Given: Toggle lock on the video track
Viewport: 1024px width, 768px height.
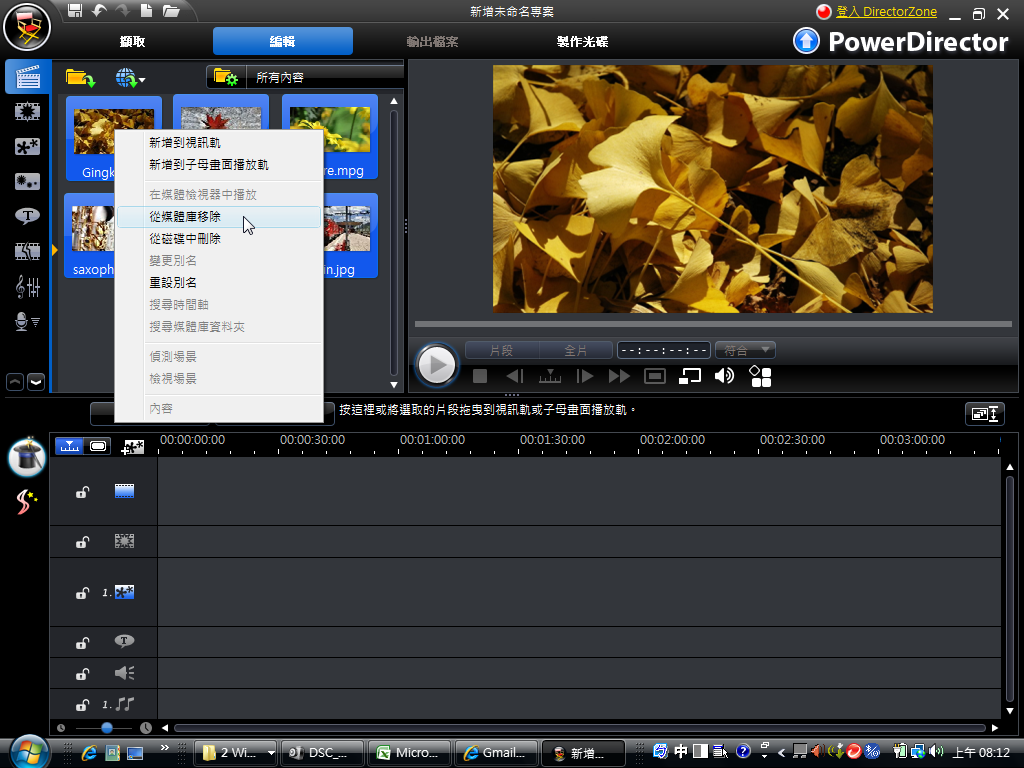Looking at the screenshot, I should [83, 492].
